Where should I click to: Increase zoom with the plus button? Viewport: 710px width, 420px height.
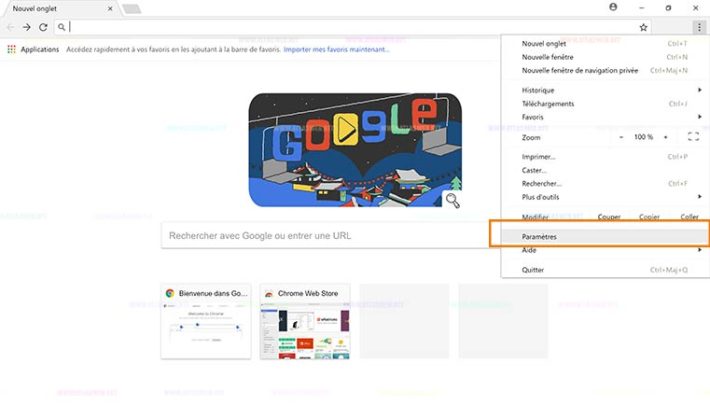pos(667,137)
